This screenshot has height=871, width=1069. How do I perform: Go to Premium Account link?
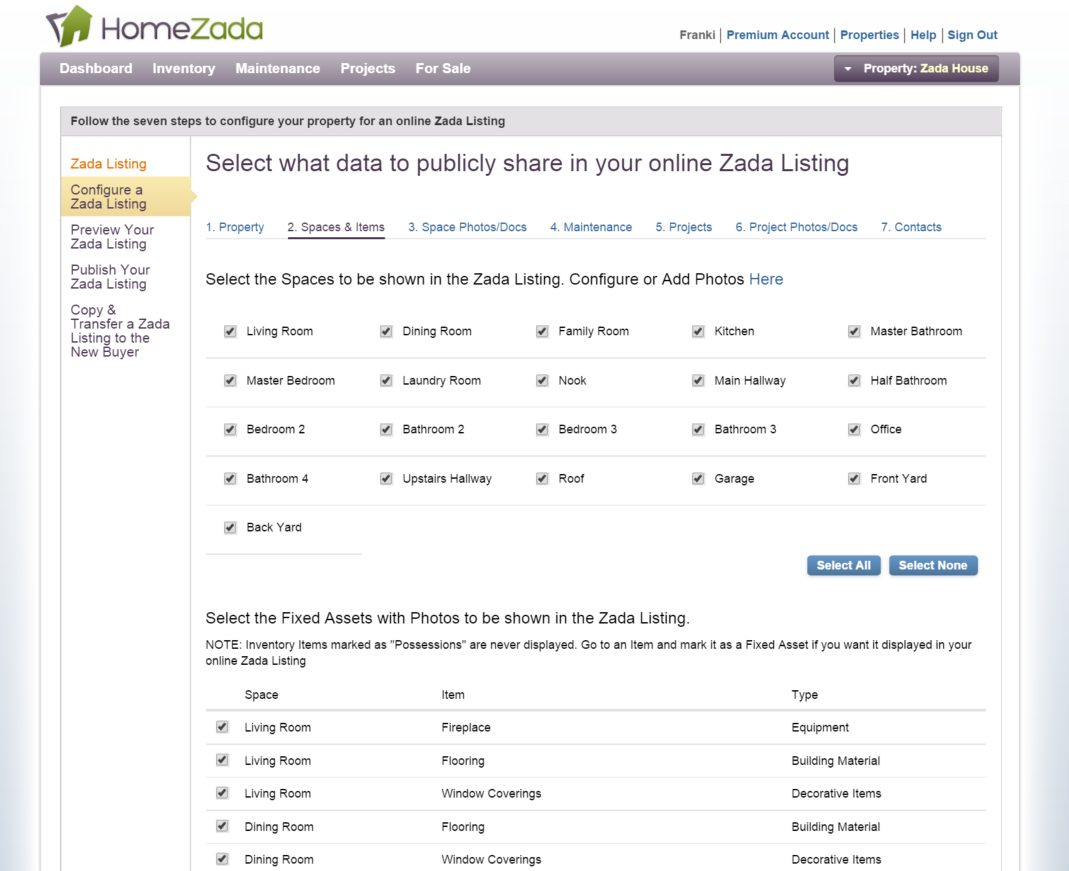[x=777, y=35]
